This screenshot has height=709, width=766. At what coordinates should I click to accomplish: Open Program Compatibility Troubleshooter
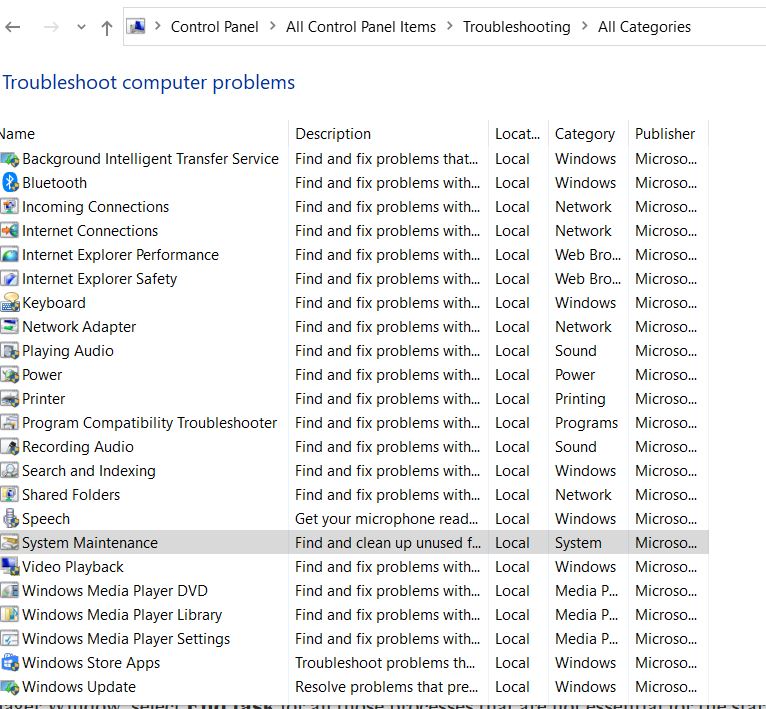click(150, 423)
